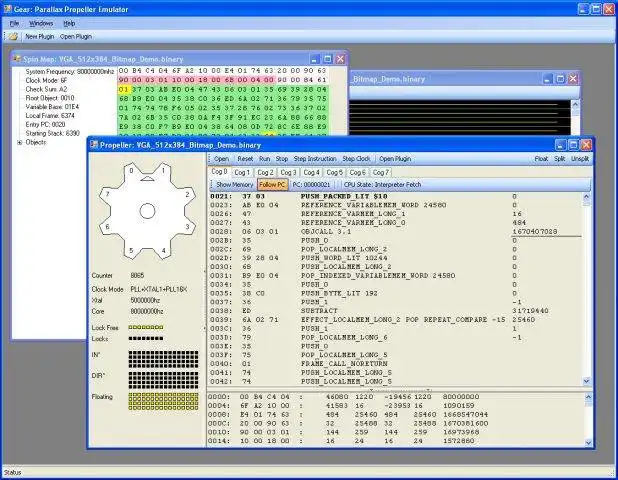618x480 pixels.
Task: Select Check Sum: A2 tree item
Action: [46, 89]
